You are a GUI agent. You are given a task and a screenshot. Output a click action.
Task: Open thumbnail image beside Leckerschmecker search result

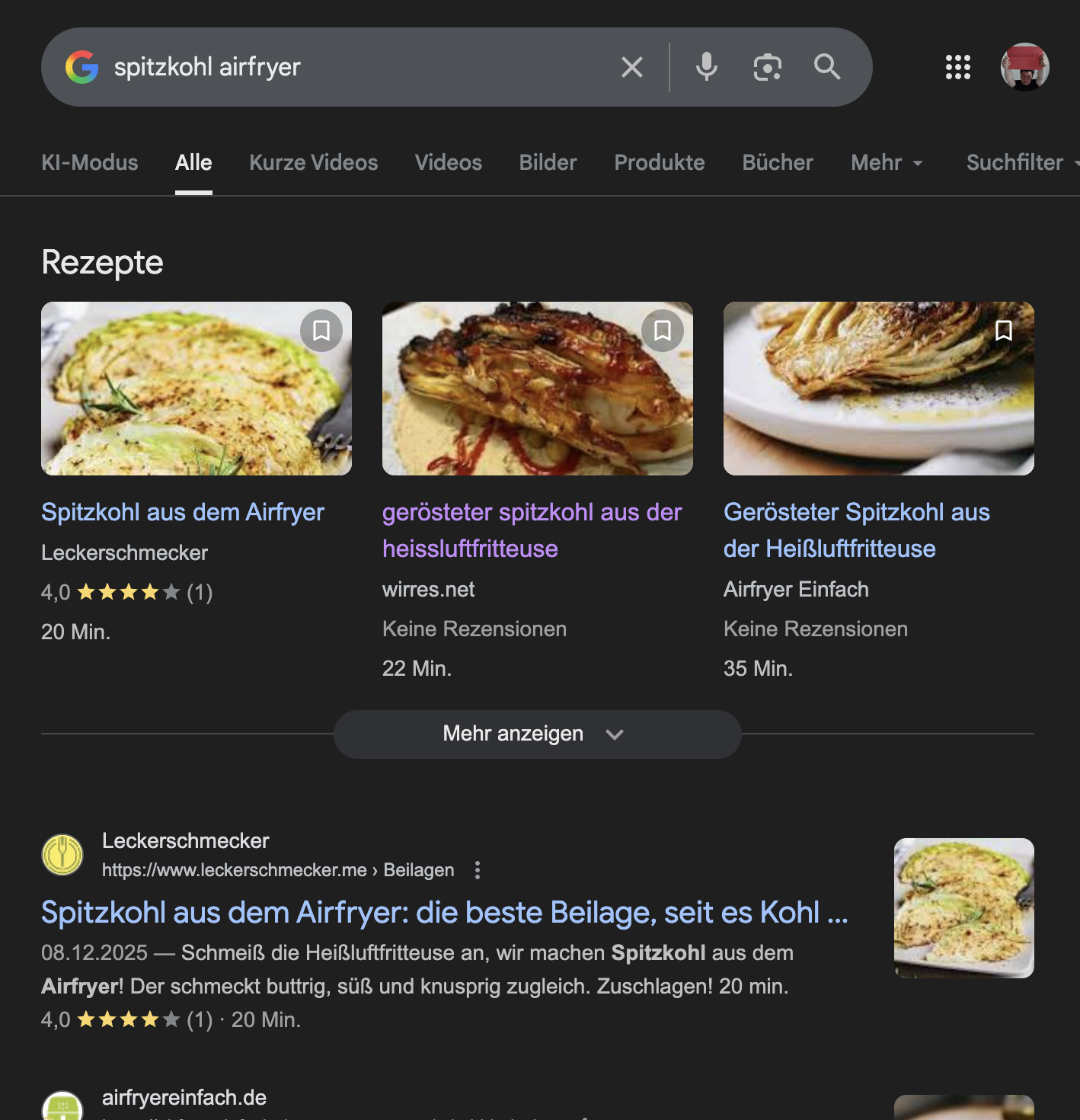point(963,907)
